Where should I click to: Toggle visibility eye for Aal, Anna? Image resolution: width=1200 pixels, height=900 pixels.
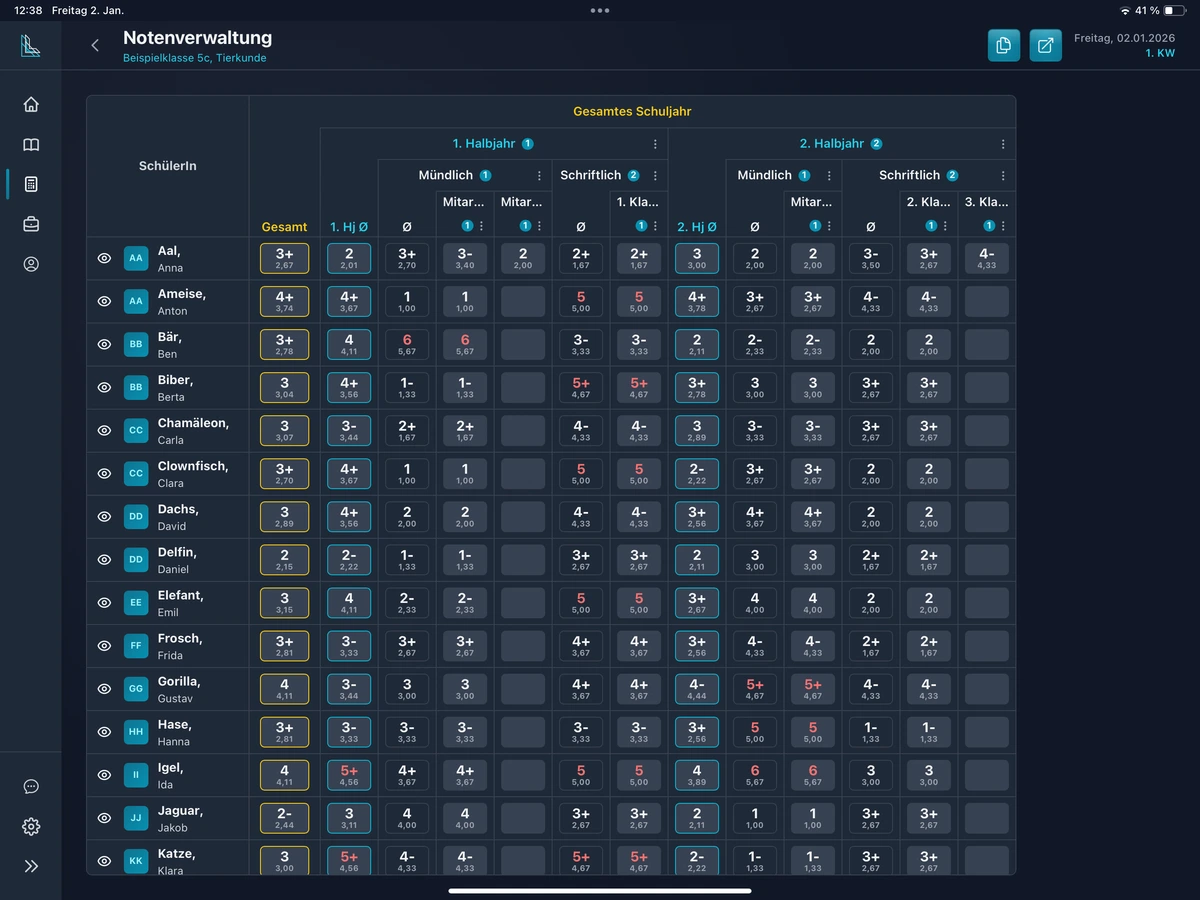(104, 258)
